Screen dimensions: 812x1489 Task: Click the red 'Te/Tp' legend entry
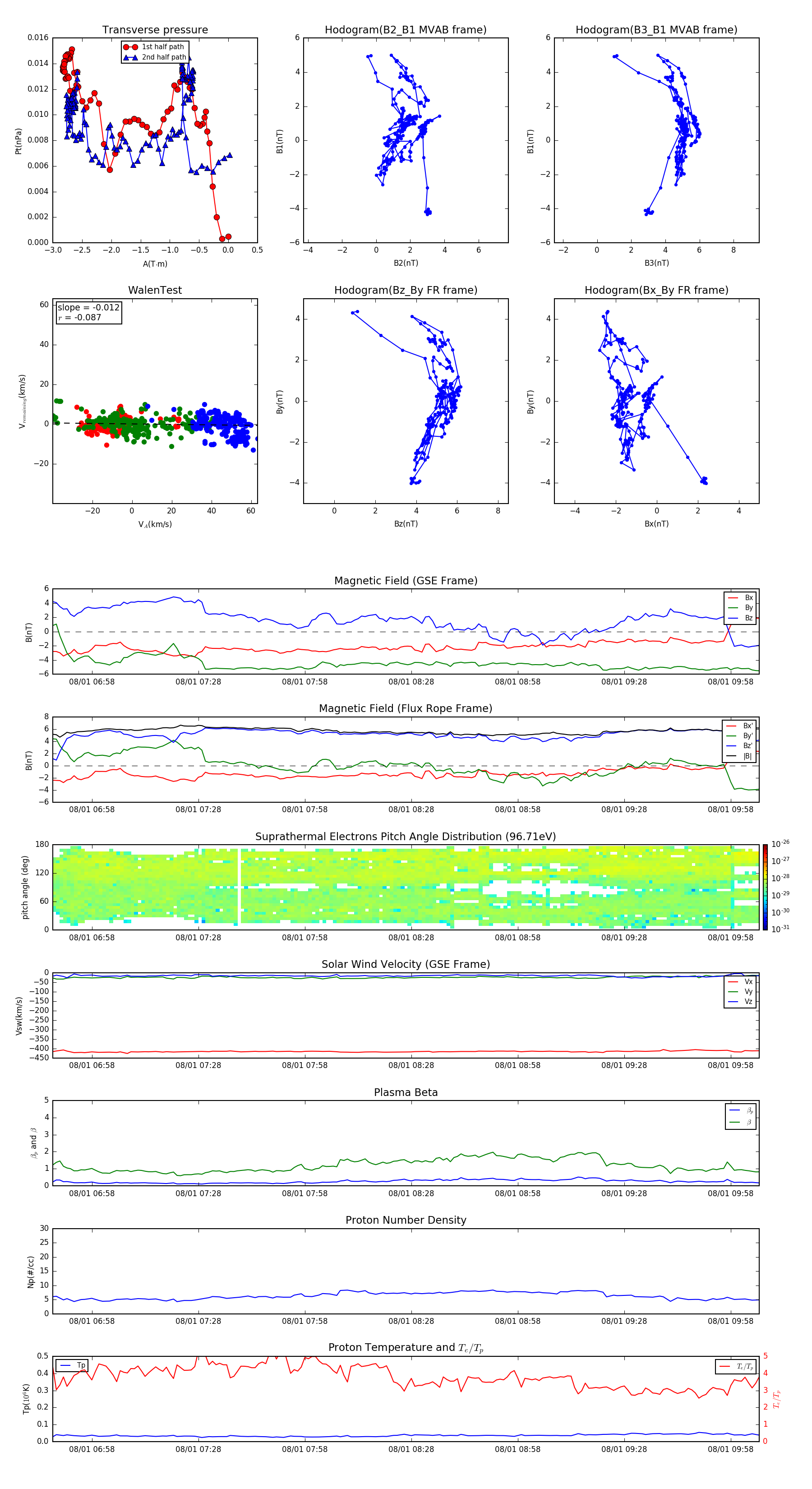point(736,1366)
